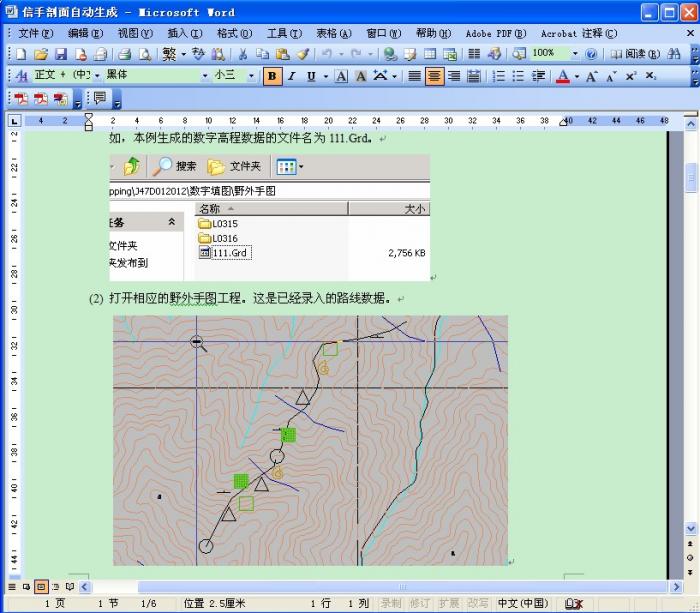
Task: Click the 111.Grd file in the picture
Action: (230, 253)
